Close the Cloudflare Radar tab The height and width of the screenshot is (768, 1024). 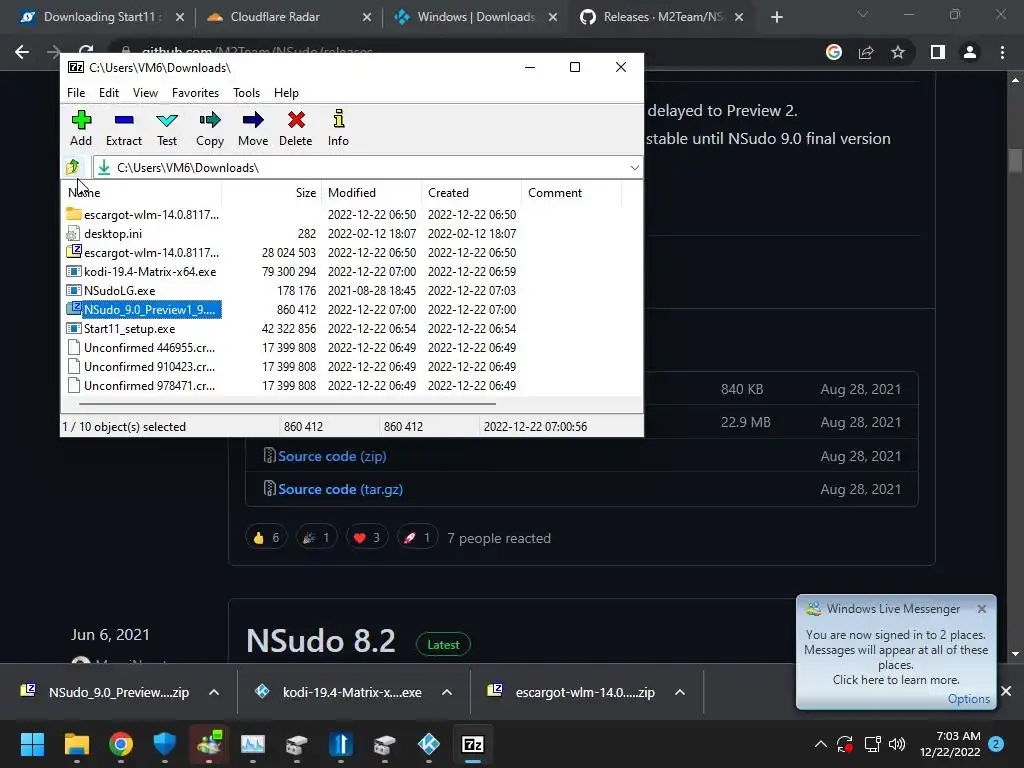coord(367,18)
